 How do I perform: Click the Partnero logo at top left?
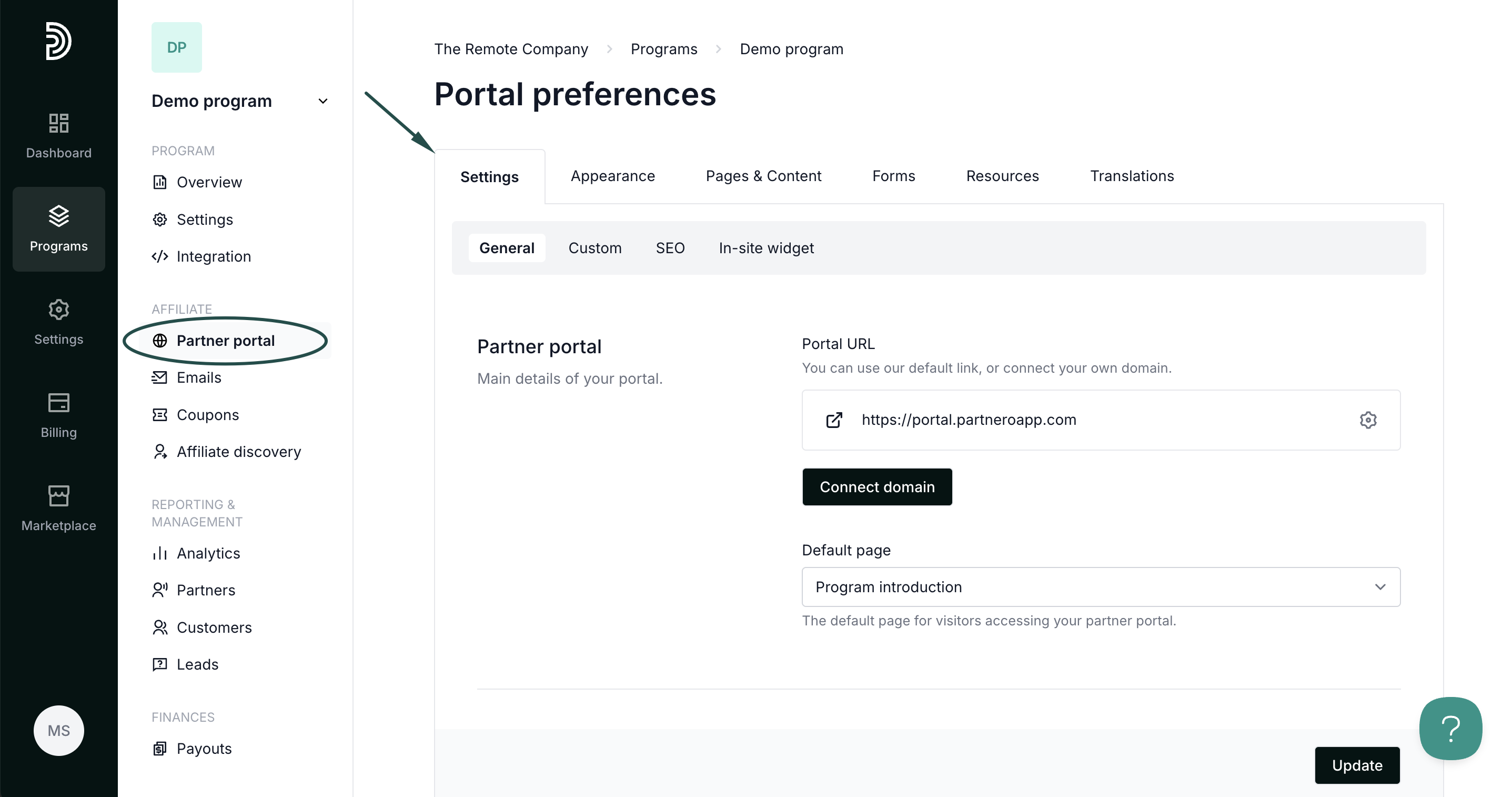(59, 41)
